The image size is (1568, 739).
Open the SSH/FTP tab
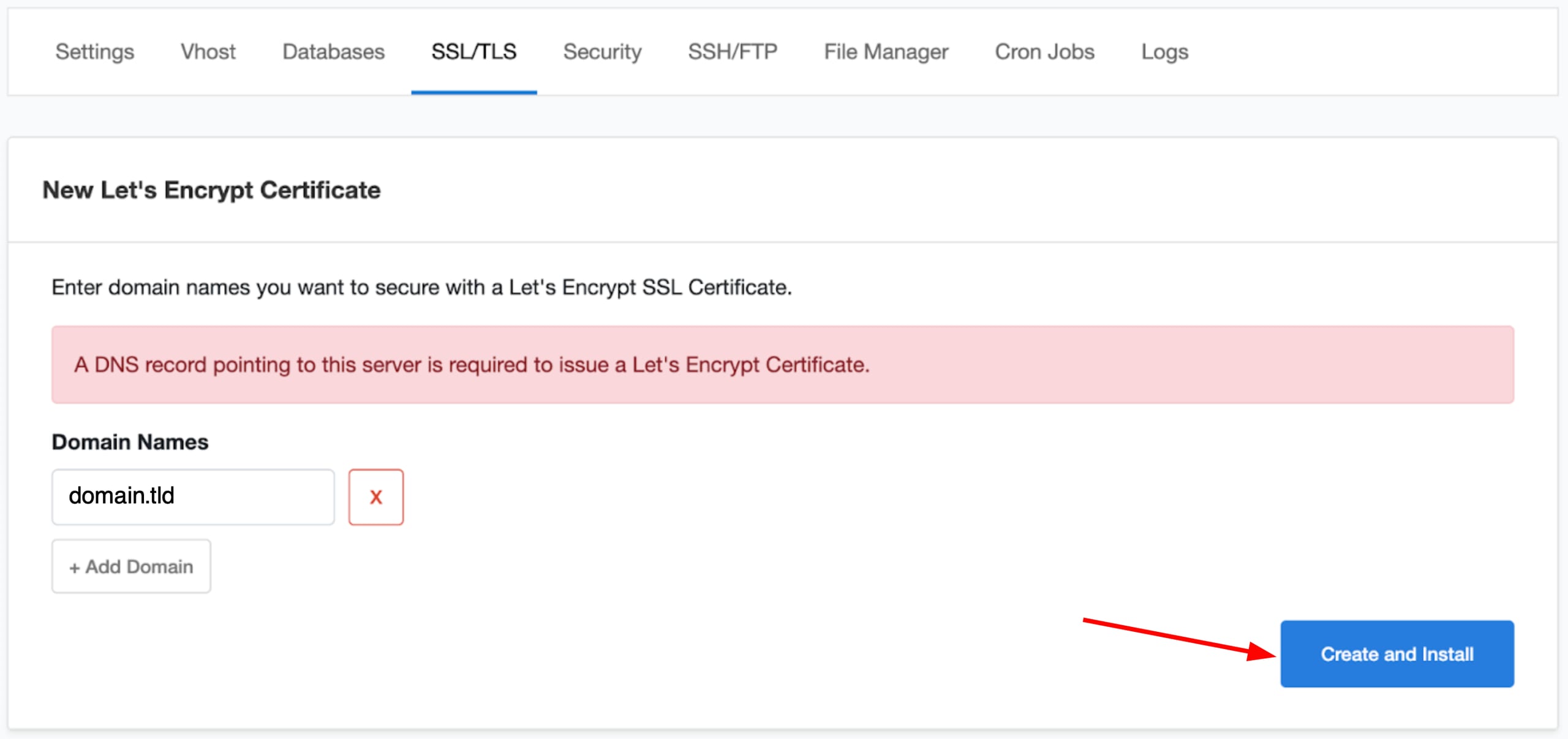733,52
